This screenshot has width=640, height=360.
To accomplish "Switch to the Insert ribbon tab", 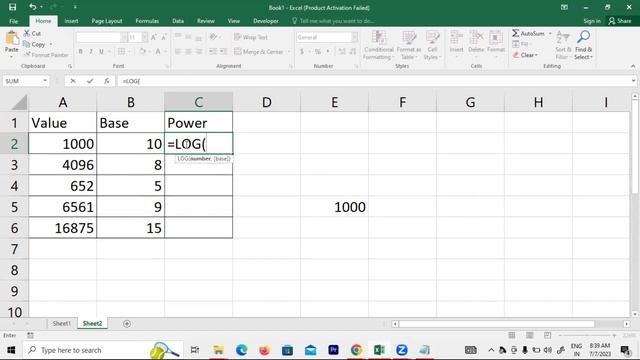I will pyautogui.click(x=71, y=21).
